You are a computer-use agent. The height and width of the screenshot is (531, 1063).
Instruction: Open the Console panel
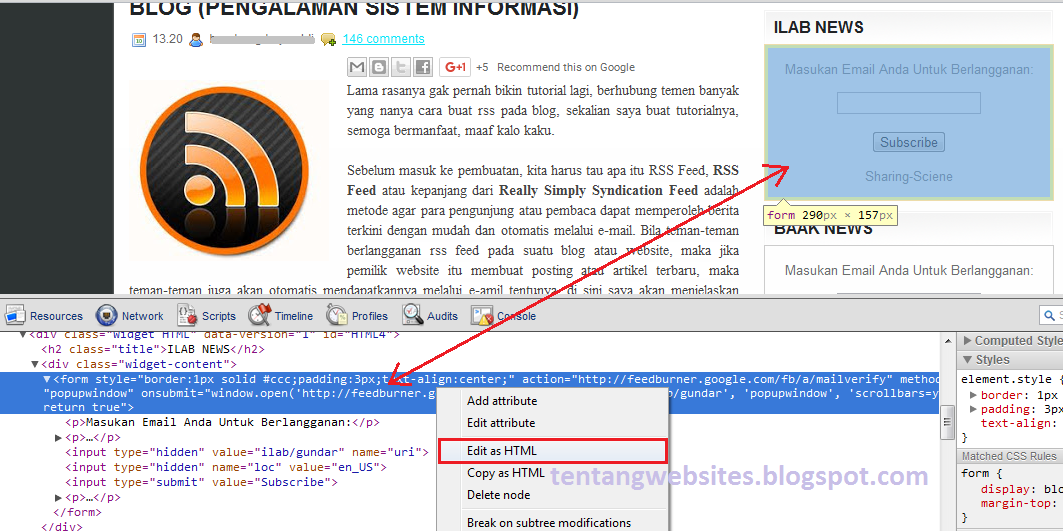[503, 315]
